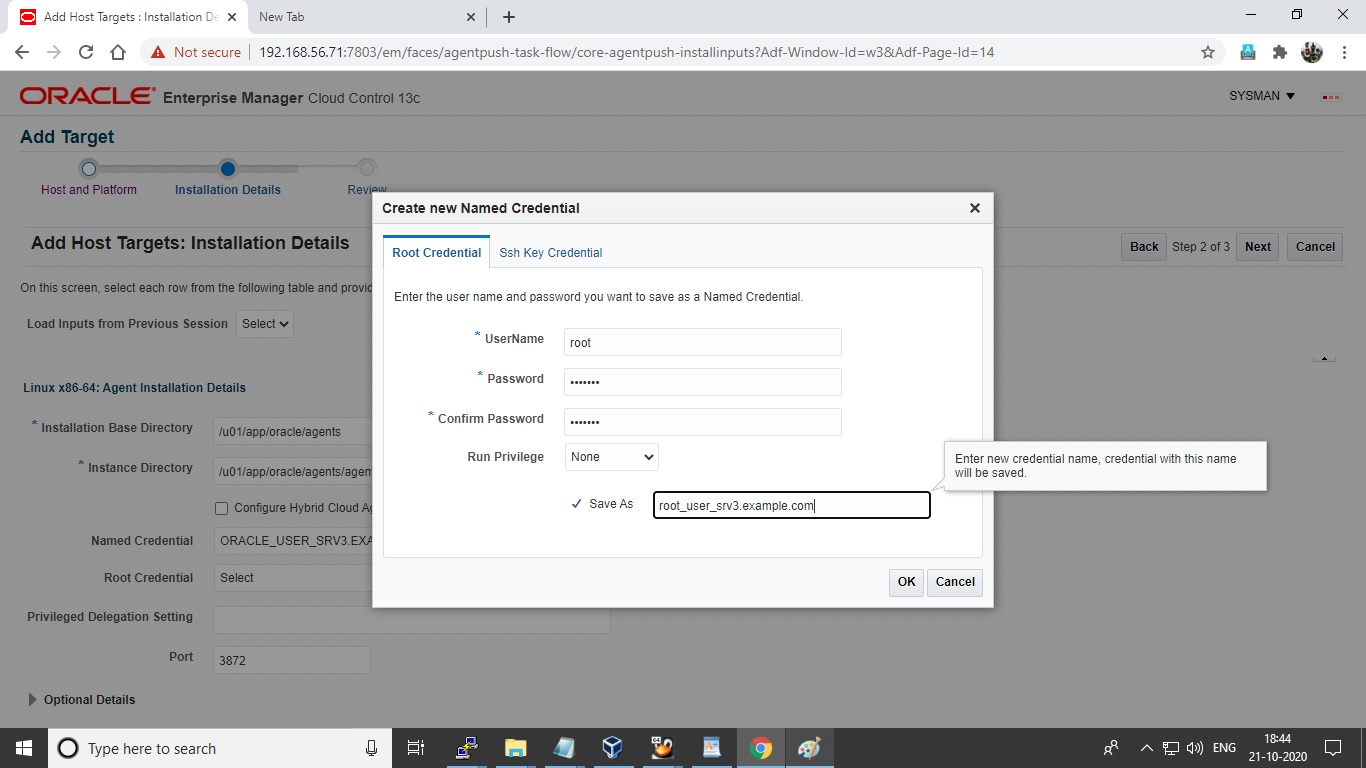Switch to the Ssh Key Credential tab
The image size is (1366, 768).
click(550, 252)
